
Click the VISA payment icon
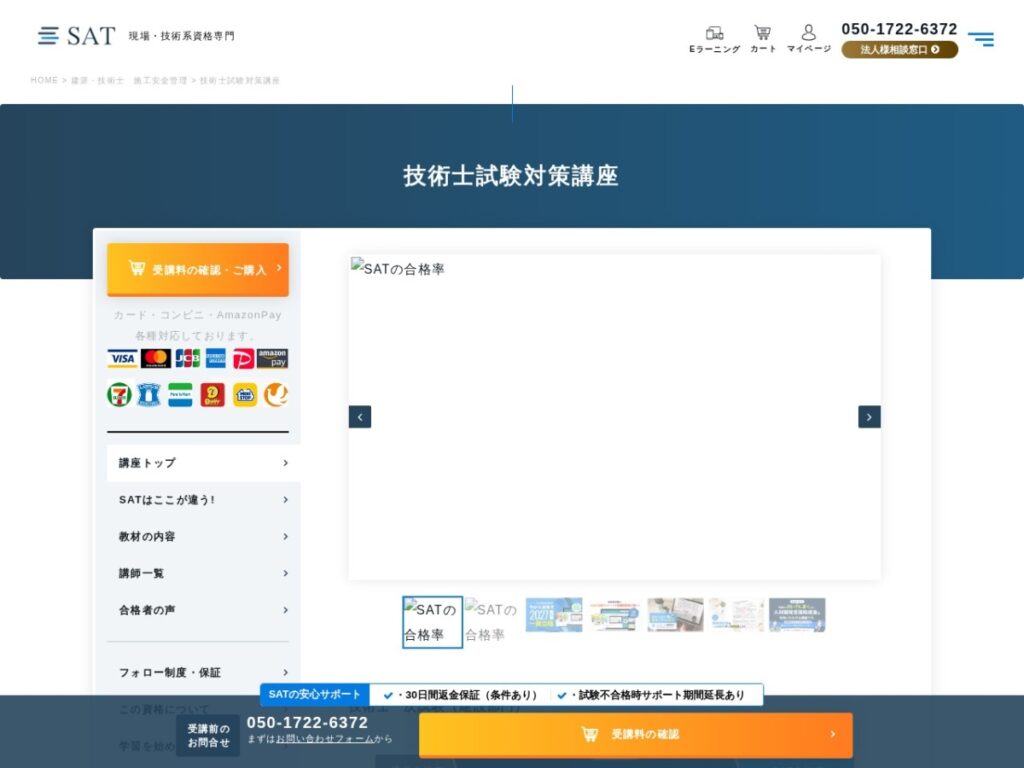coord(122,359)
